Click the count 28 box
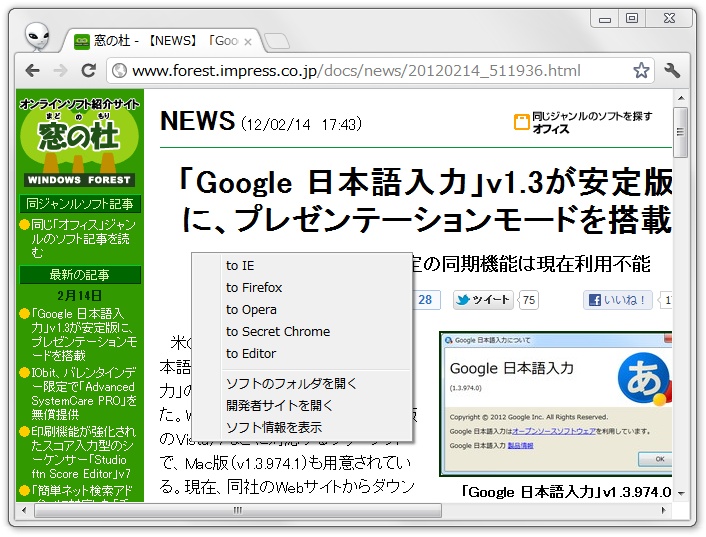Viewport: 706px width, 537px height. click(425, 300)
